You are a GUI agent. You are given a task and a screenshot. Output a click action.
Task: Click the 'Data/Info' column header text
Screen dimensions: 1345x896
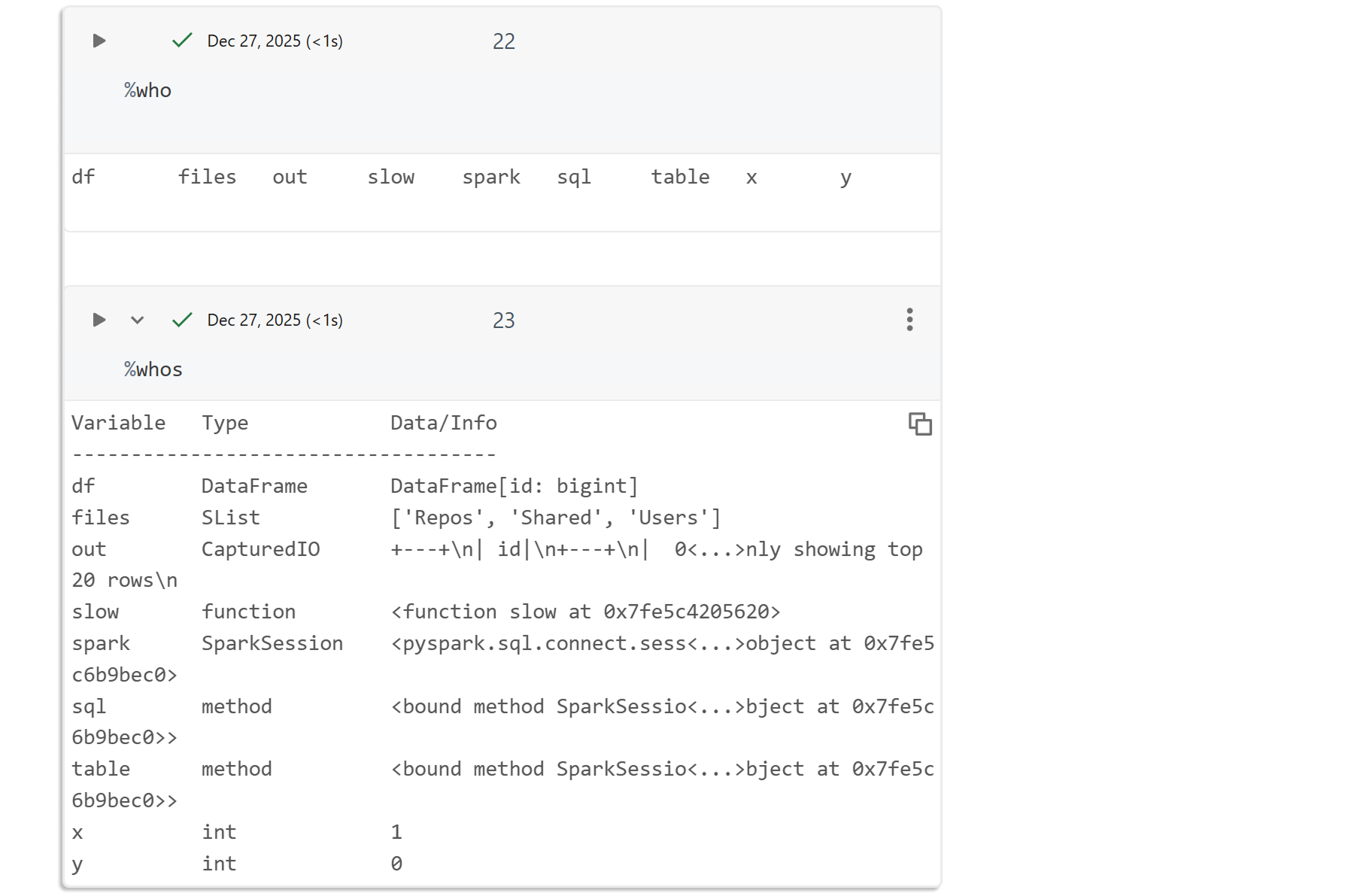tap(443, 423)
